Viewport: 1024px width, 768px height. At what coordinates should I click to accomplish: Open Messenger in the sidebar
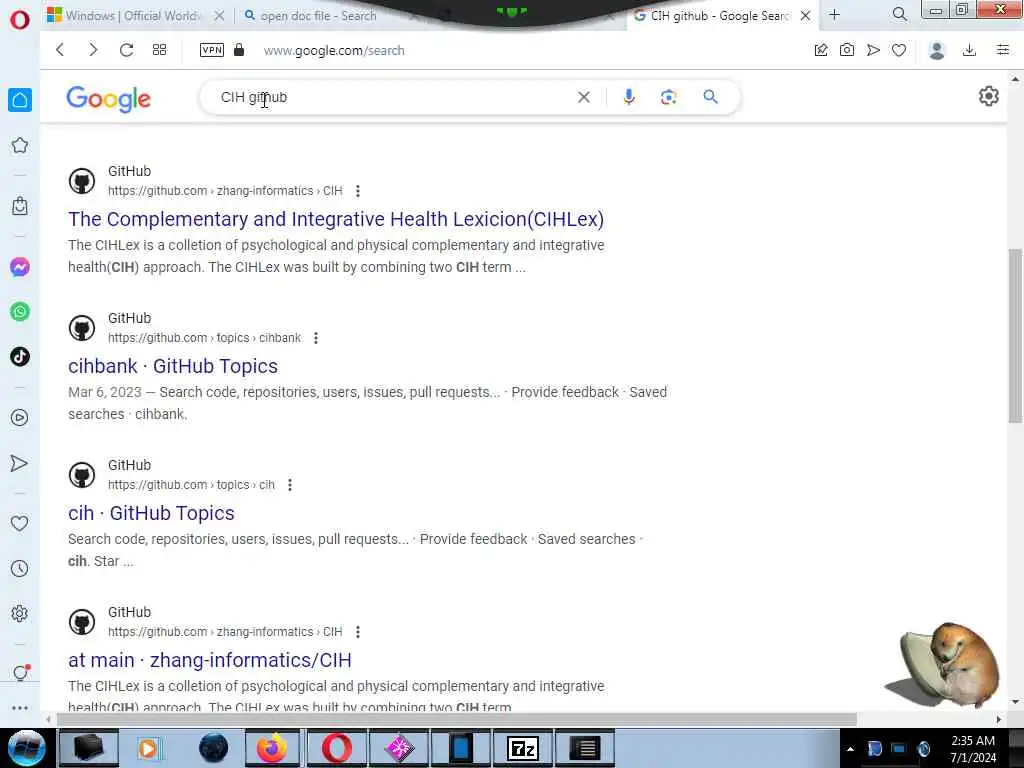tap(20, 267)
